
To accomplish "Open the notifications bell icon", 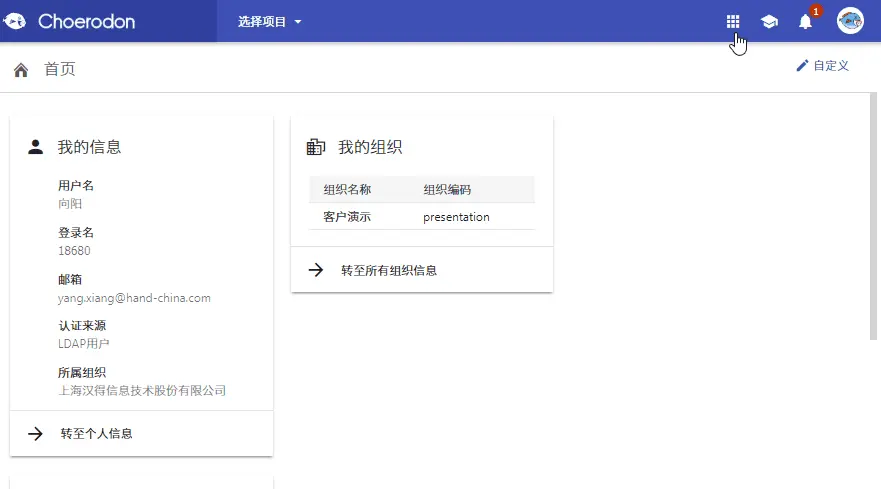I will (806, 22).
